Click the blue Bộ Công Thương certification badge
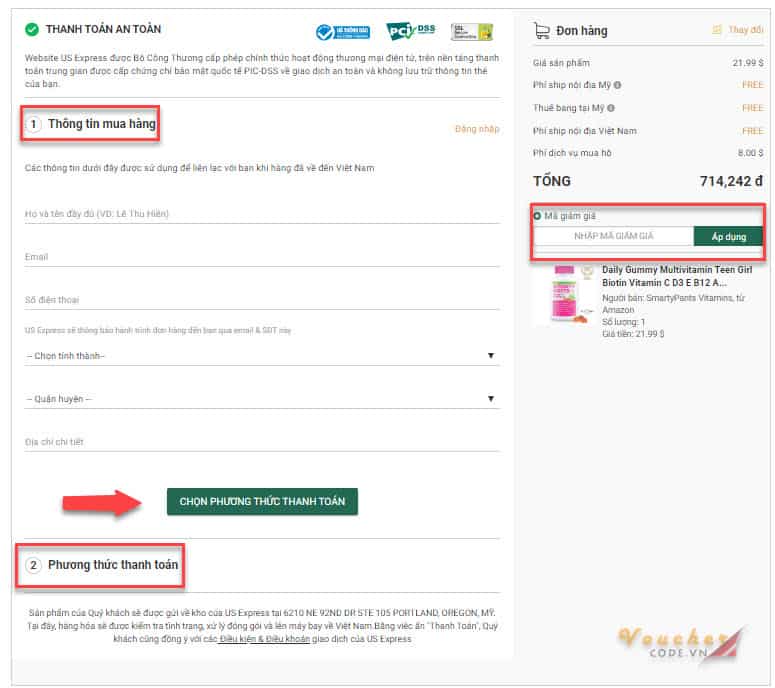The width and height of the screenshot is (775, 688). click(343, 32)
